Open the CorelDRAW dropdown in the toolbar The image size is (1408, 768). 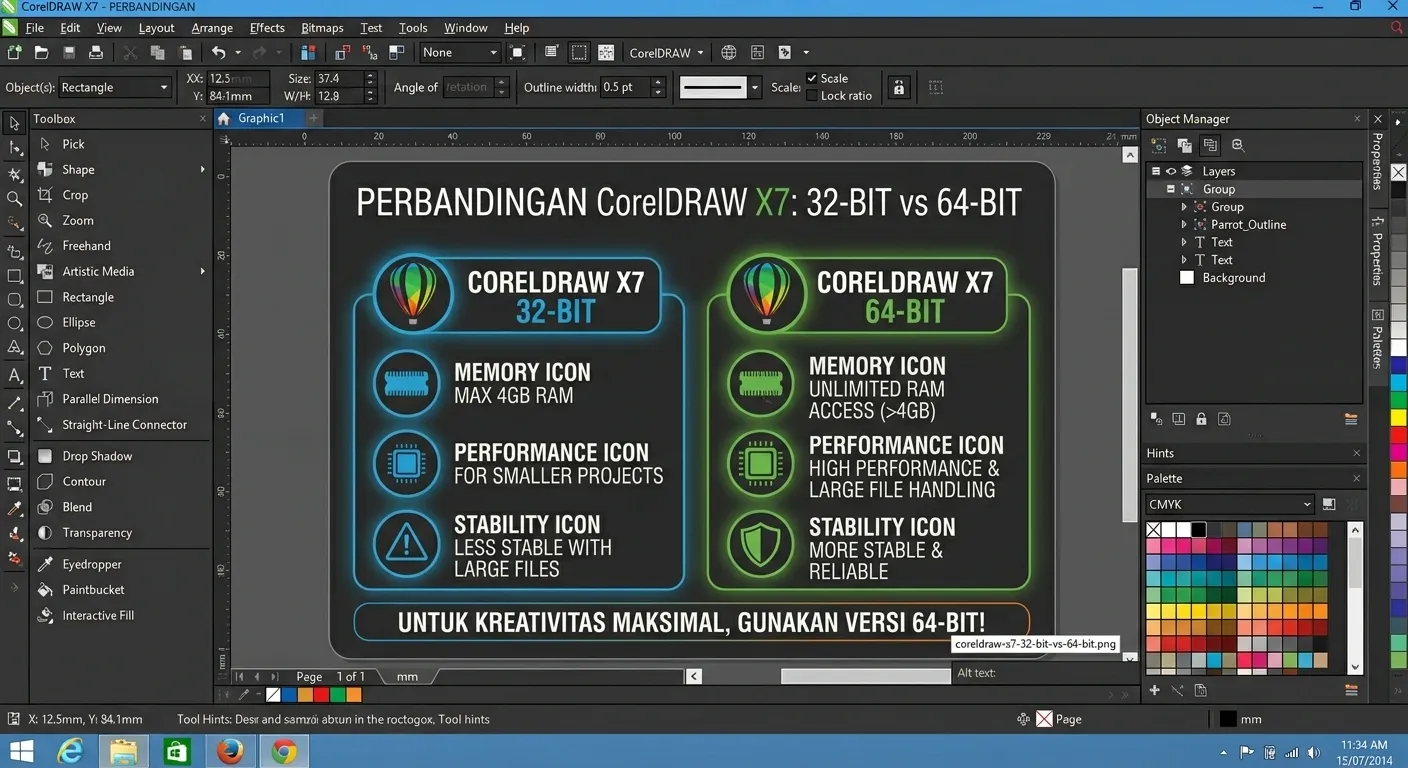tap(667, 52)
